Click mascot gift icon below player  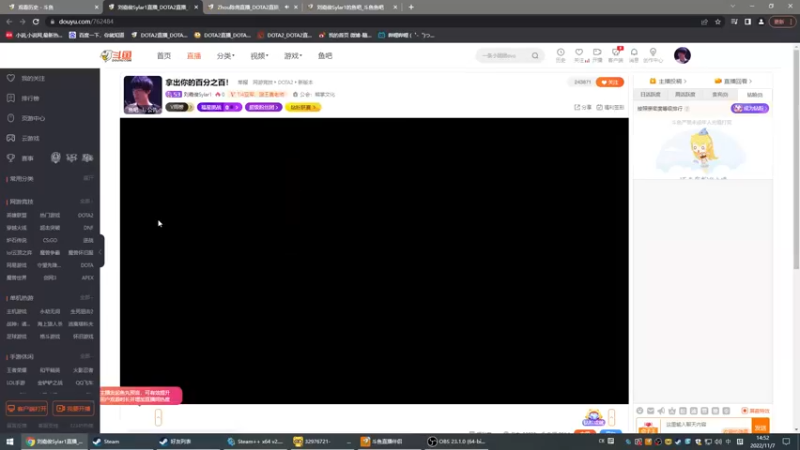593,417
